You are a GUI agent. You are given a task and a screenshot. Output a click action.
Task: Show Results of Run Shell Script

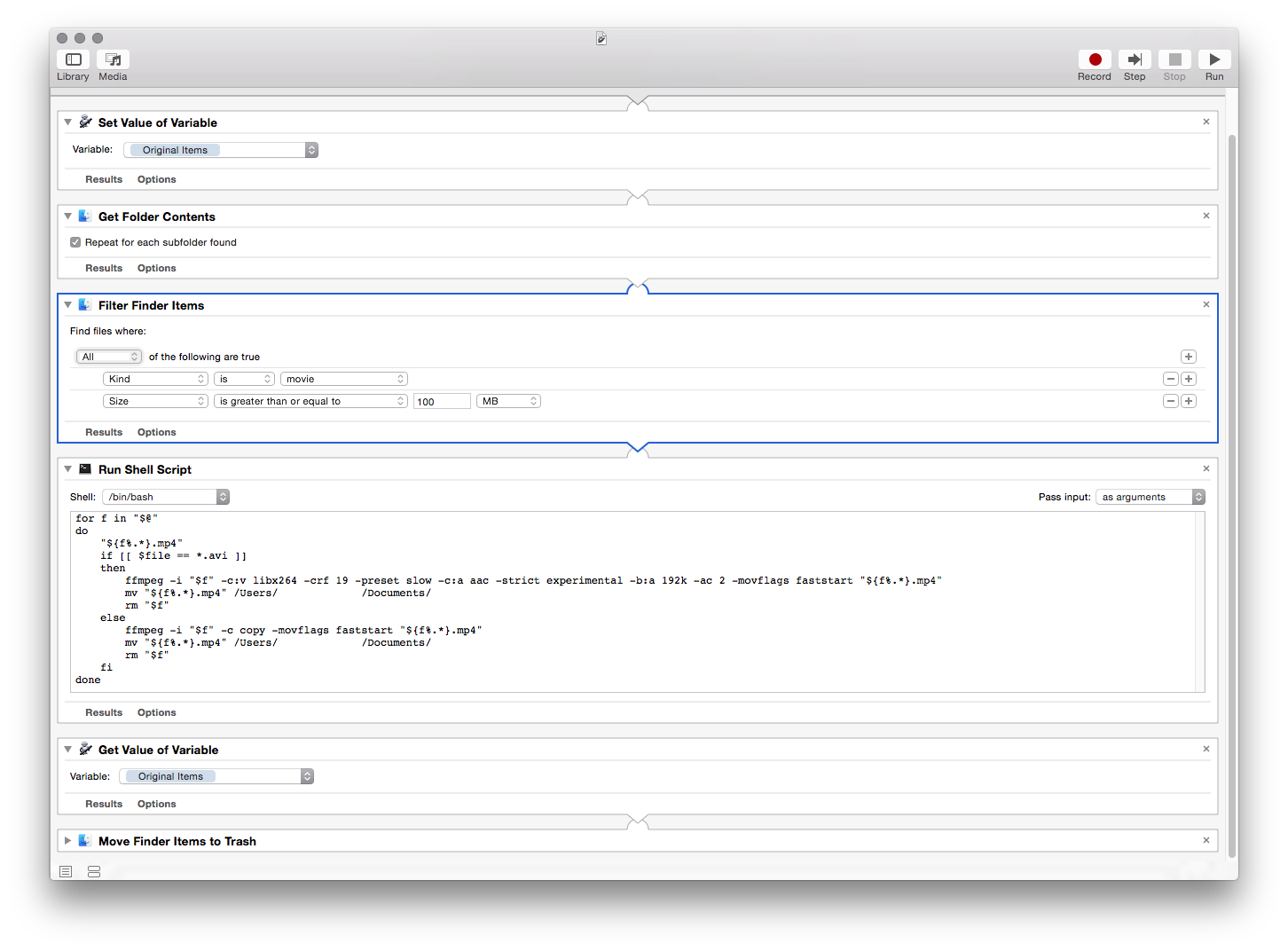click(104, 712)
